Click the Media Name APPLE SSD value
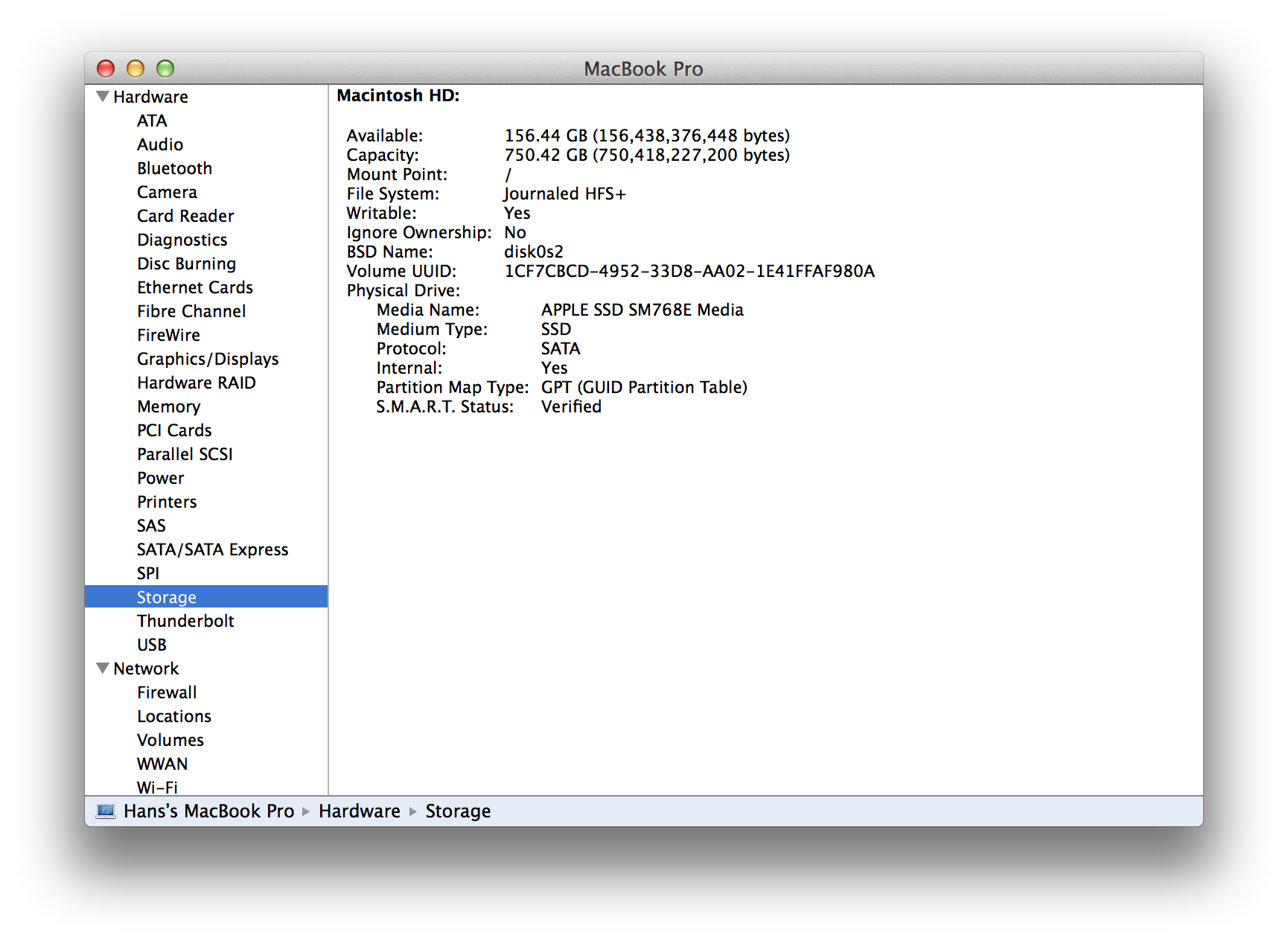 point(643,310)
